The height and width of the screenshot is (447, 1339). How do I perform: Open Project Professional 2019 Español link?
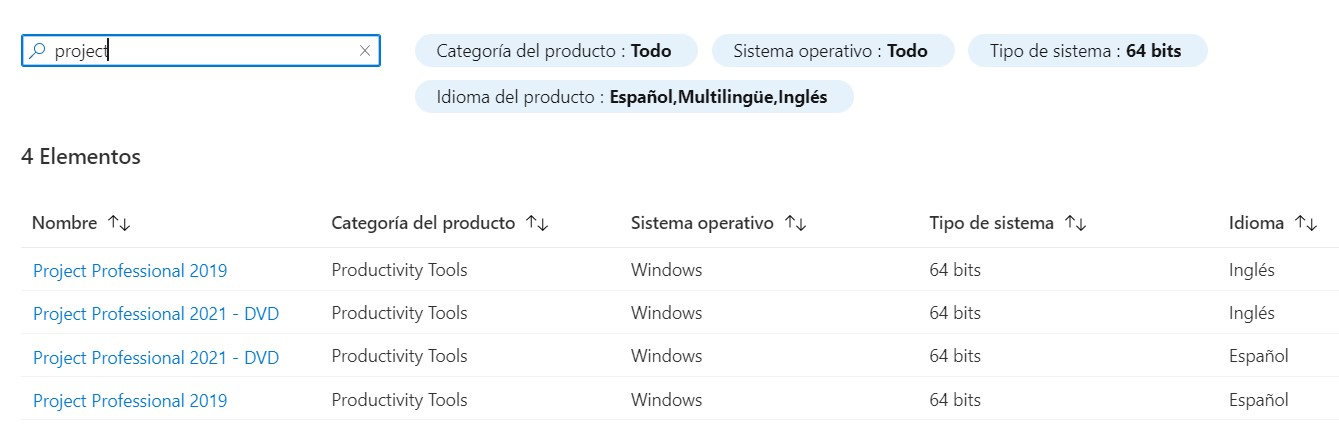tap(130, 401)
